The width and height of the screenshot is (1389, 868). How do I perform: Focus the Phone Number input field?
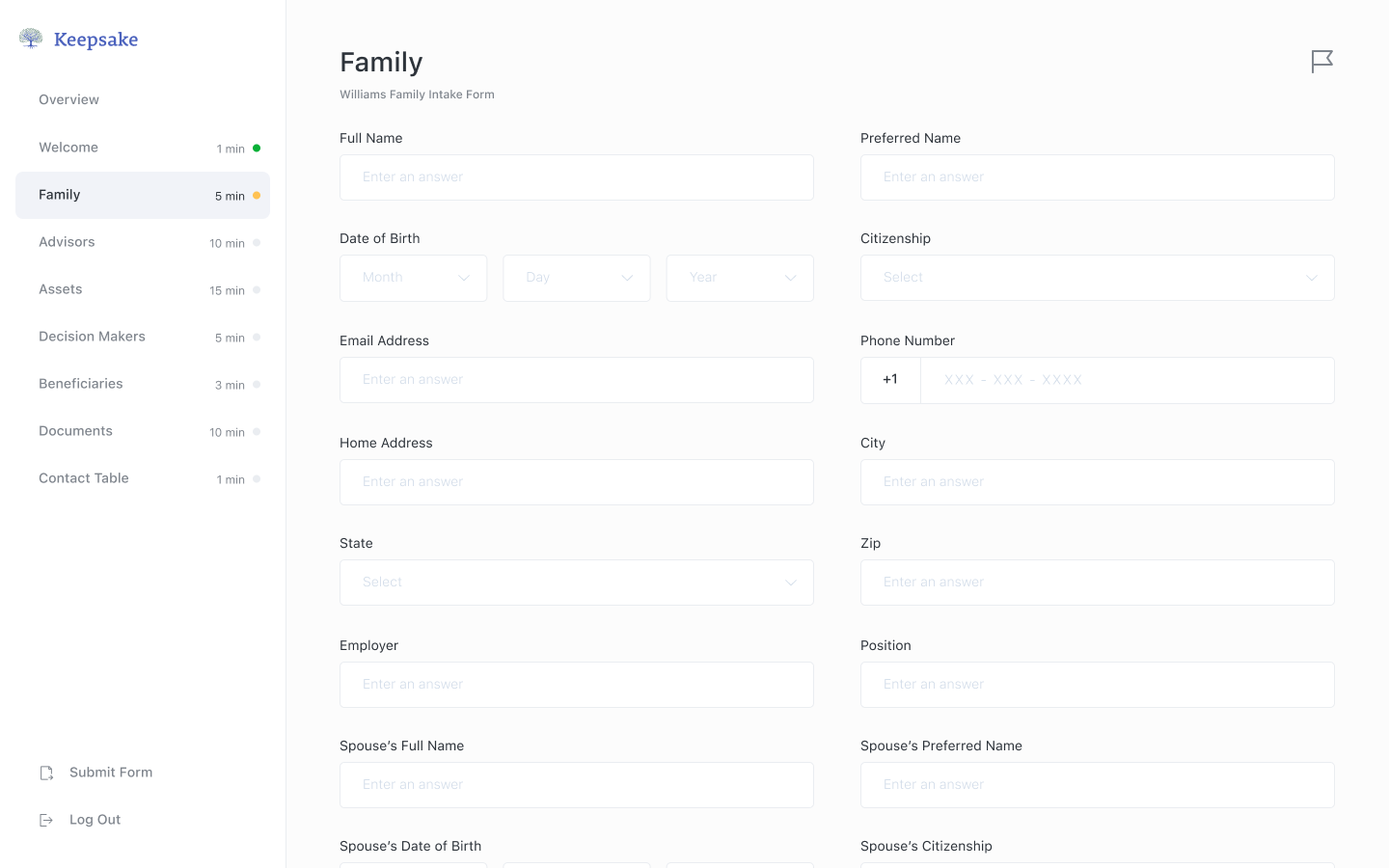[x=1127, y=380]
